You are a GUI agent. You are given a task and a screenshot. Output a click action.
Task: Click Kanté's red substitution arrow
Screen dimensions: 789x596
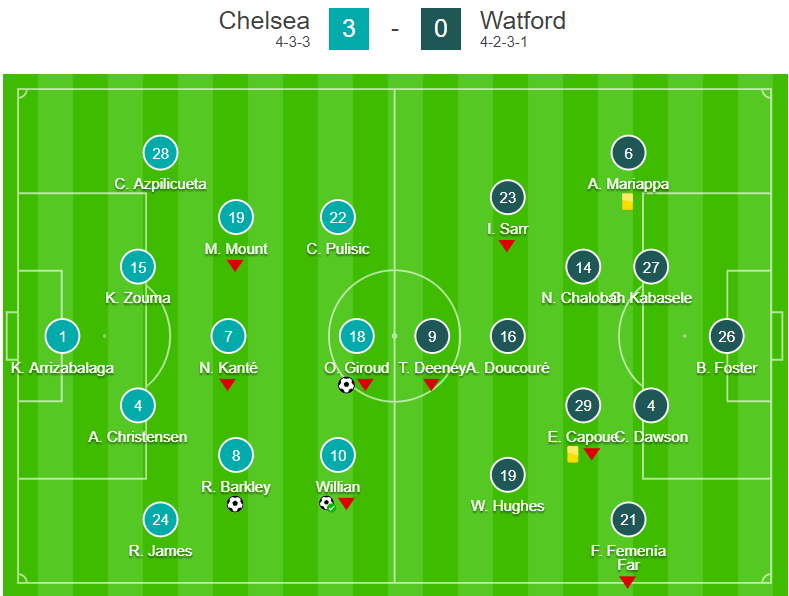[227, 385]
